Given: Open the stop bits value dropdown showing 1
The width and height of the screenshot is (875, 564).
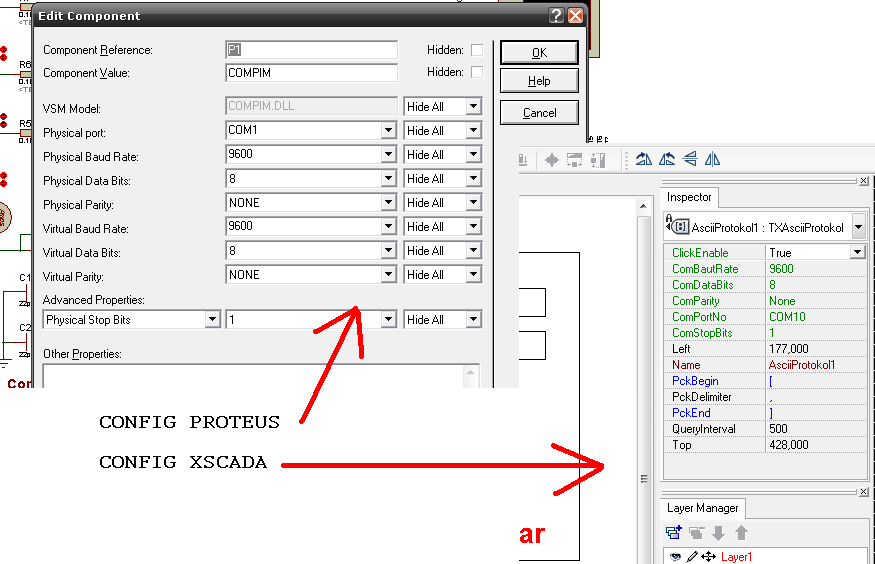Looking at the screenshot, I should coord(389,320).
